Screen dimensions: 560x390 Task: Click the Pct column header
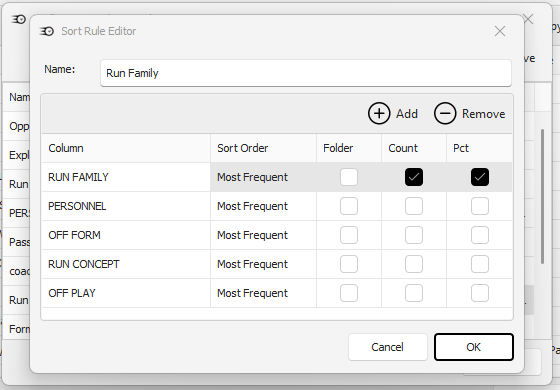click(479, 148)
